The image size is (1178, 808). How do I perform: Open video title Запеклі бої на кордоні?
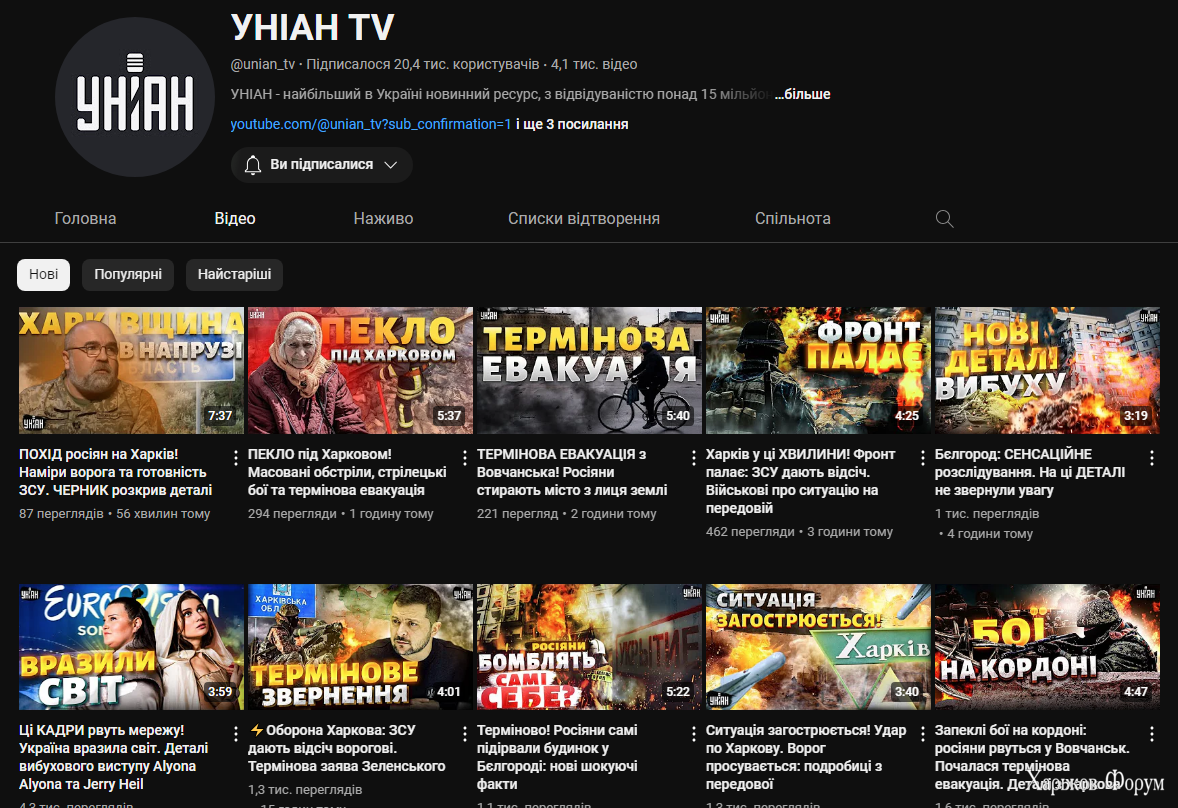point(1032,757)
